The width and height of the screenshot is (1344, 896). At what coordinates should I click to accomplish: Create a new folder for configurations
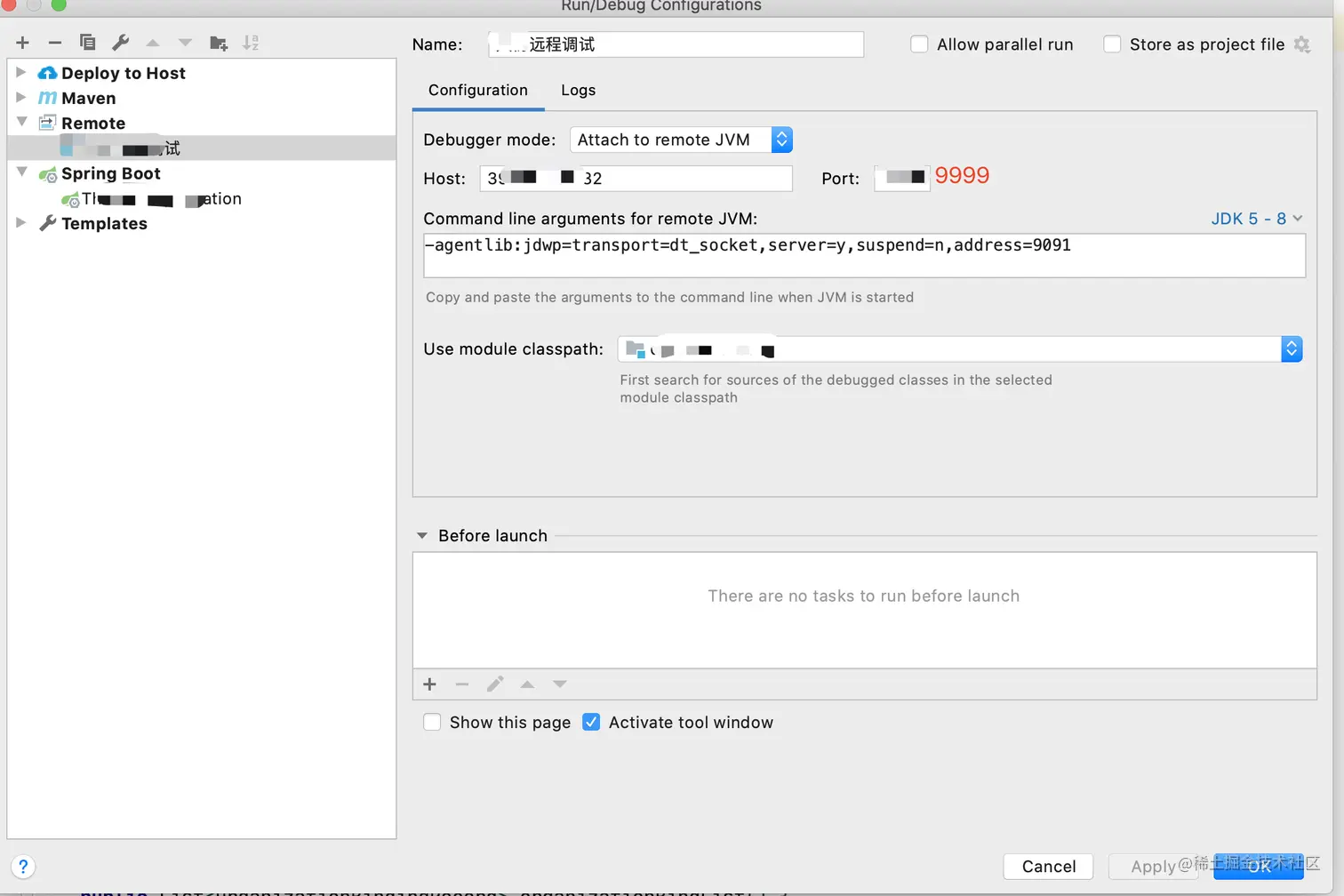219,43
